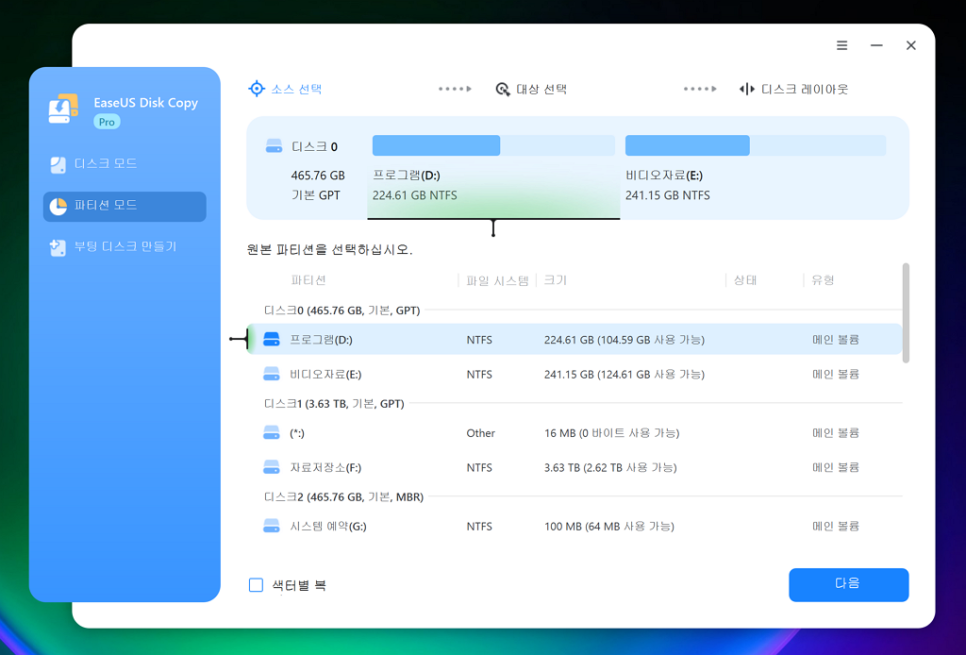Click the EaseUS Disk Copy logo icon
966x655 pixels.
tap(63, 109)
